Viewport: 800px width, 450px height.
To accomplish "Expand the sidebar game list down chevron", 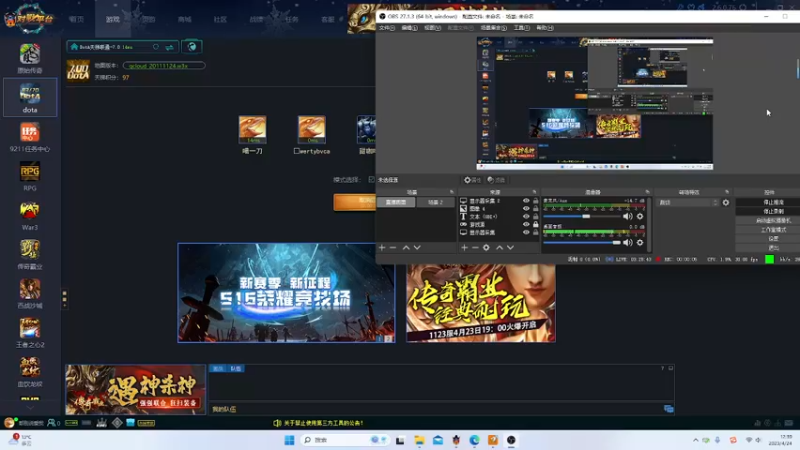I will [30, 408].
